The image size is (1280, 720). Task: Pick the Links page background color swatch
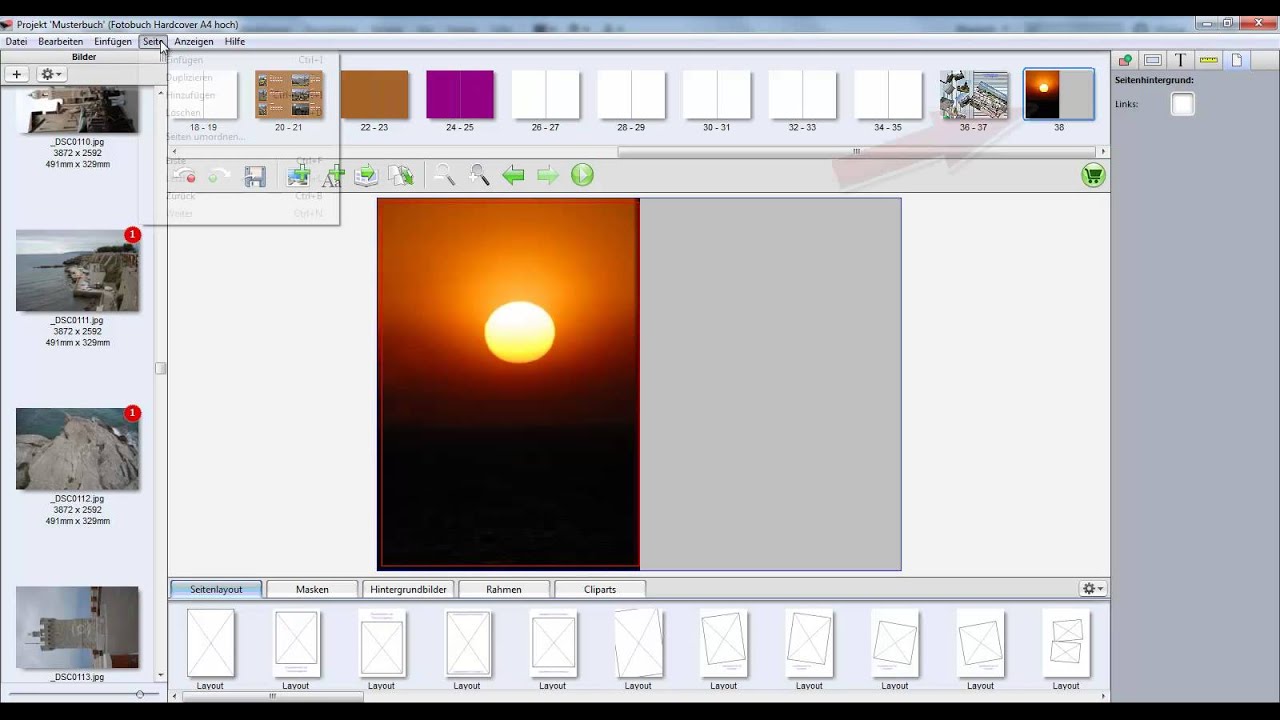1182,104
